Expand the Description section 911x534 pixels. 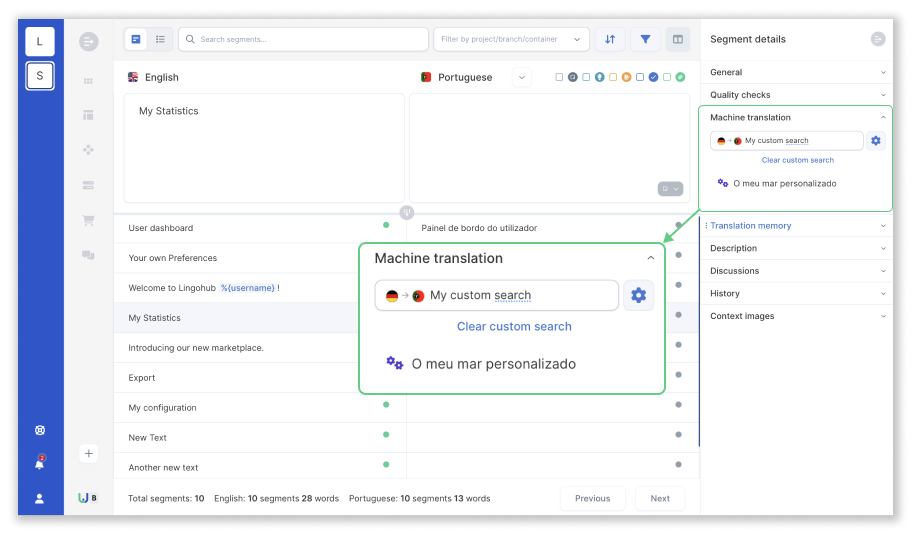[x=797, y=248]
